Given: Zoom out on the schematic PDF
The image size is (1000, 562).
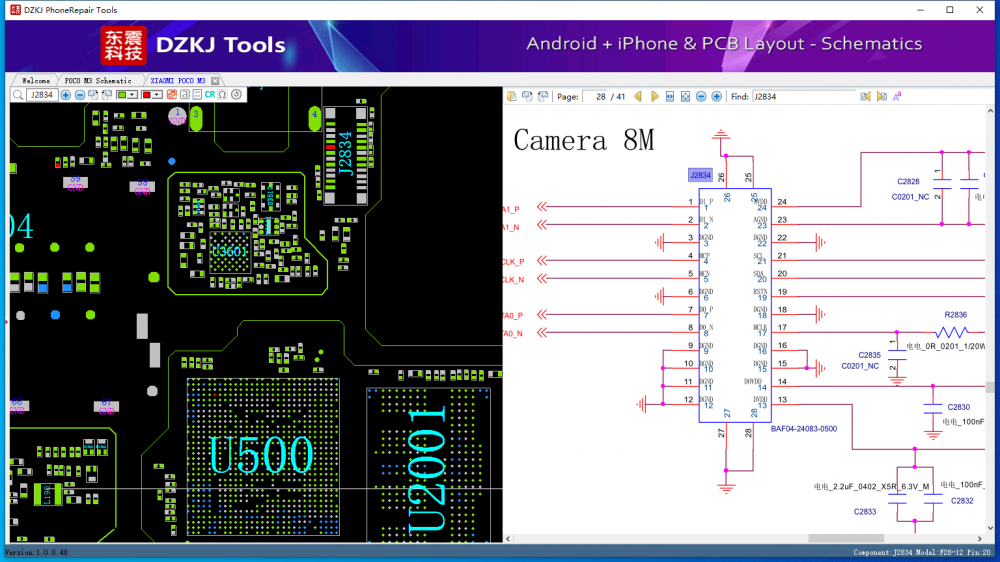Looking at the screenshot, I should (701, 96).
